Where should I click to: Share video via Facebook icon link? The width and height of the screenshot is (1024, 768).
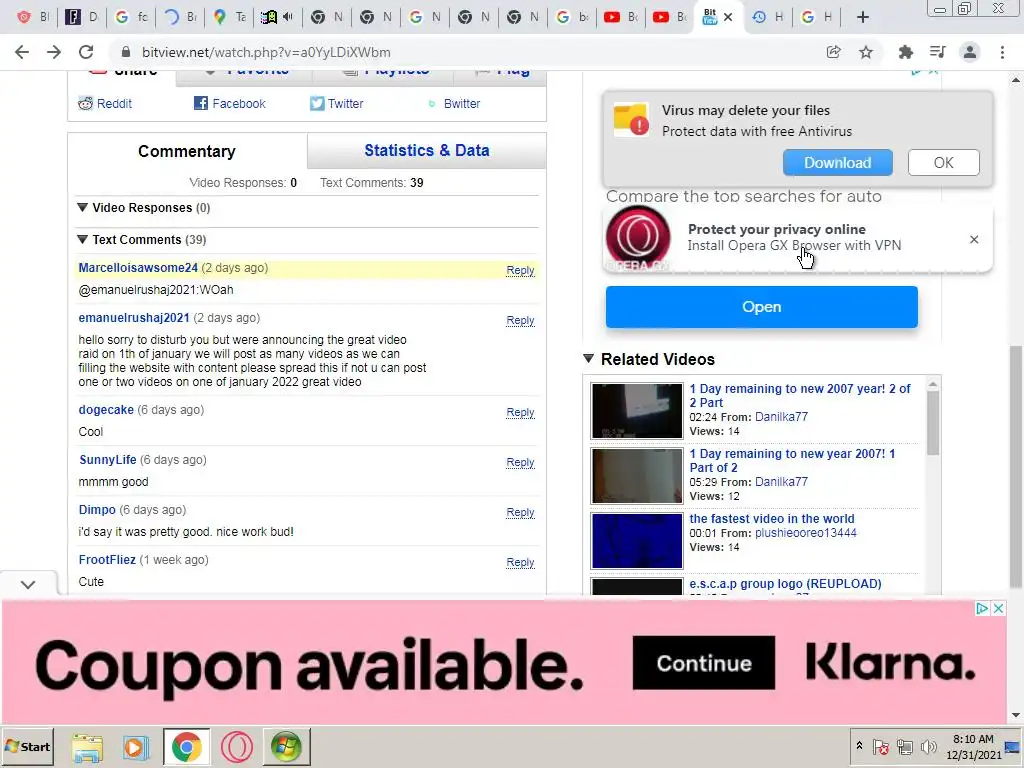229,103
